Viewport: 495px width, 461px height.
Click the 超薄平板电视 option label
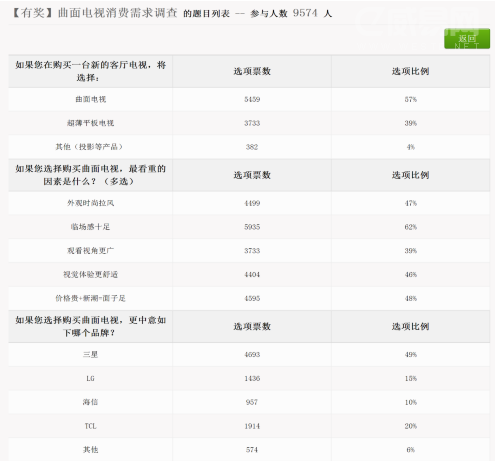[91, 123]
